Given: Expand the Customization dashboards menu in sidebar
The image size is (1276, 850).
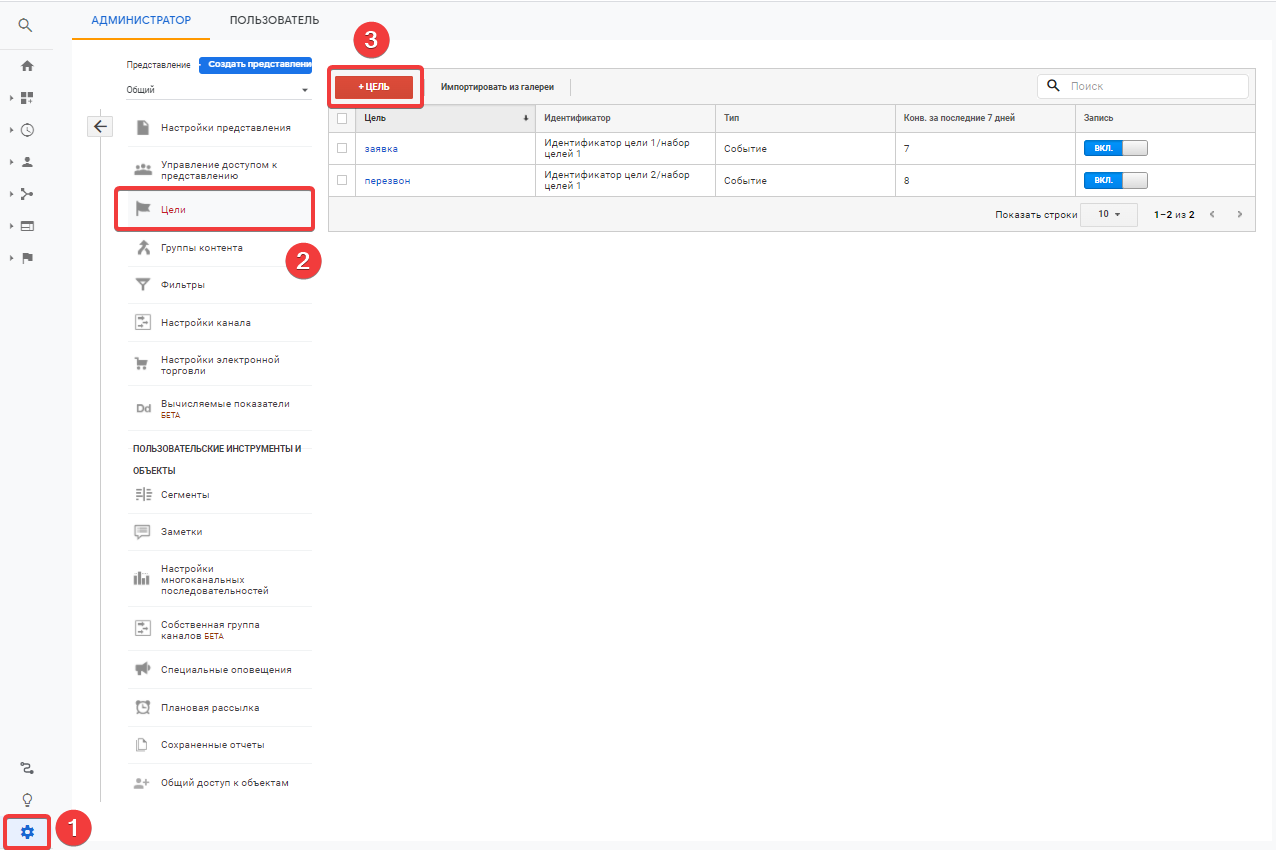Looking at the screenshot, I should [x=27, y=98].
